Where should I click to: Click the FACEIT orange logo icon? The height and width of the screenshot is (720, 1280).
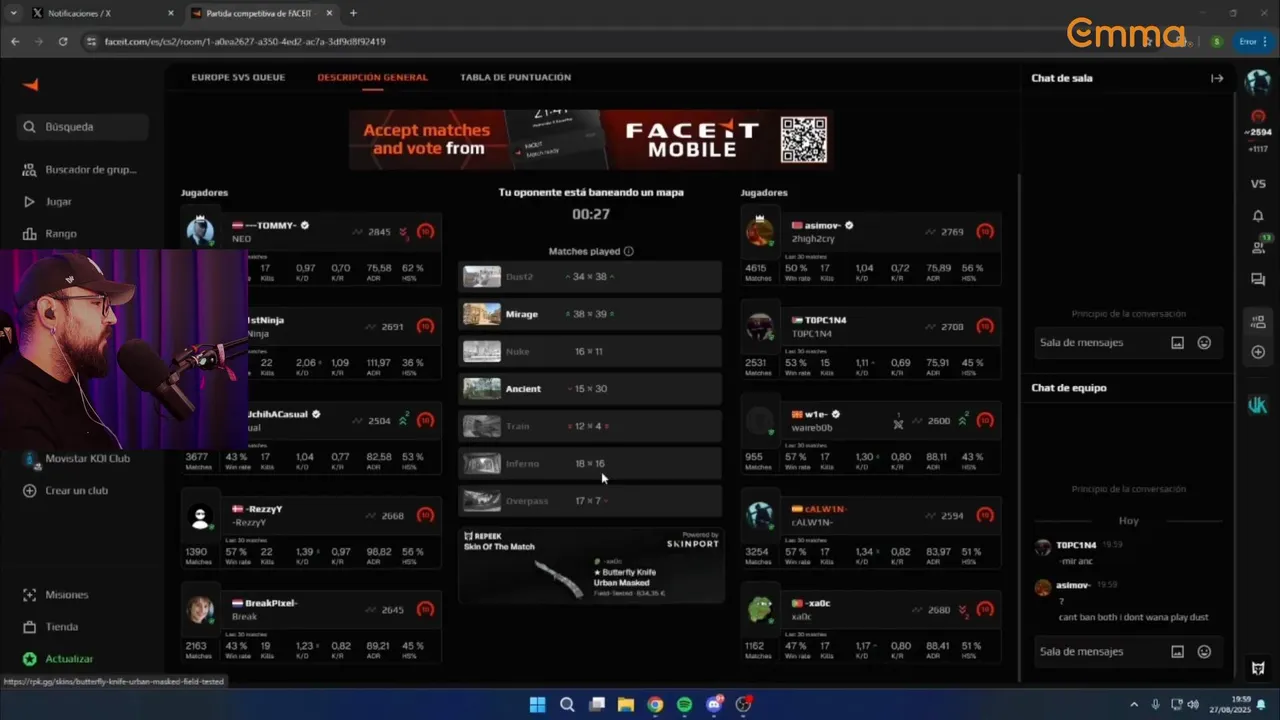tap(30, 85)
